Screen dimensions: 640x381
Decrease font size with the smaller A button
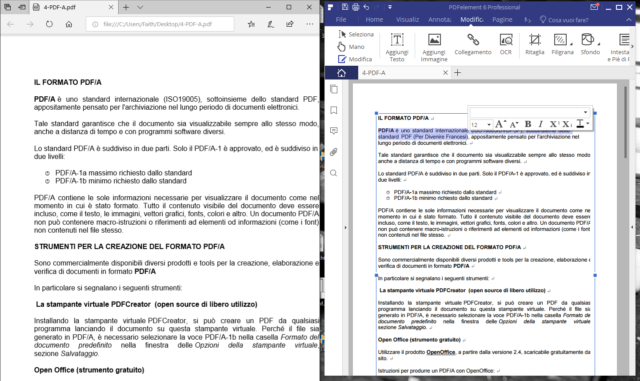click(x=513, y=124)
